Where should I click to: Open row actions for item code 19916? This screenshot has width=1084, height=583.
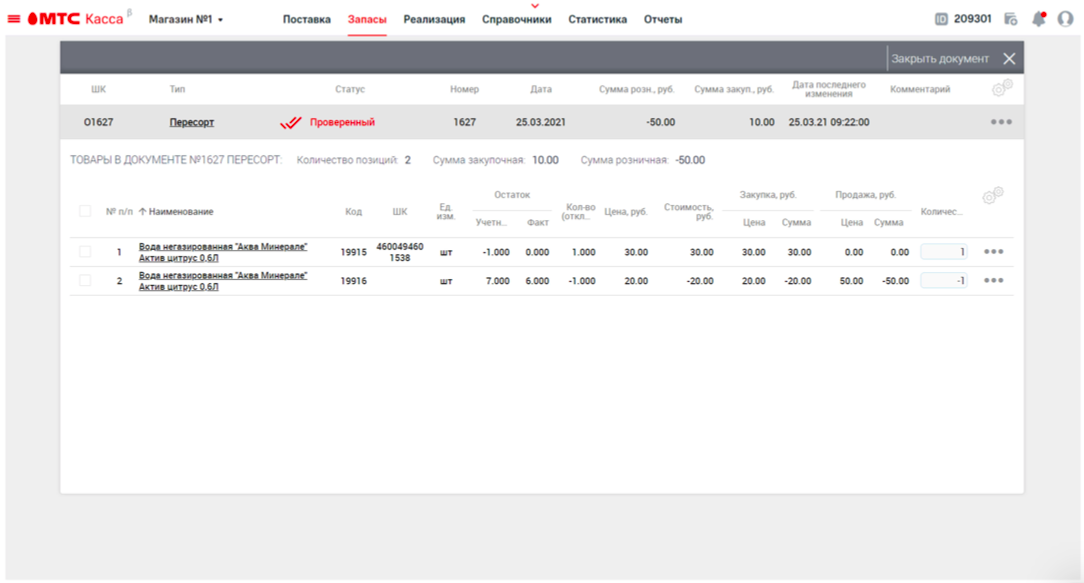(x=993, y=281)
